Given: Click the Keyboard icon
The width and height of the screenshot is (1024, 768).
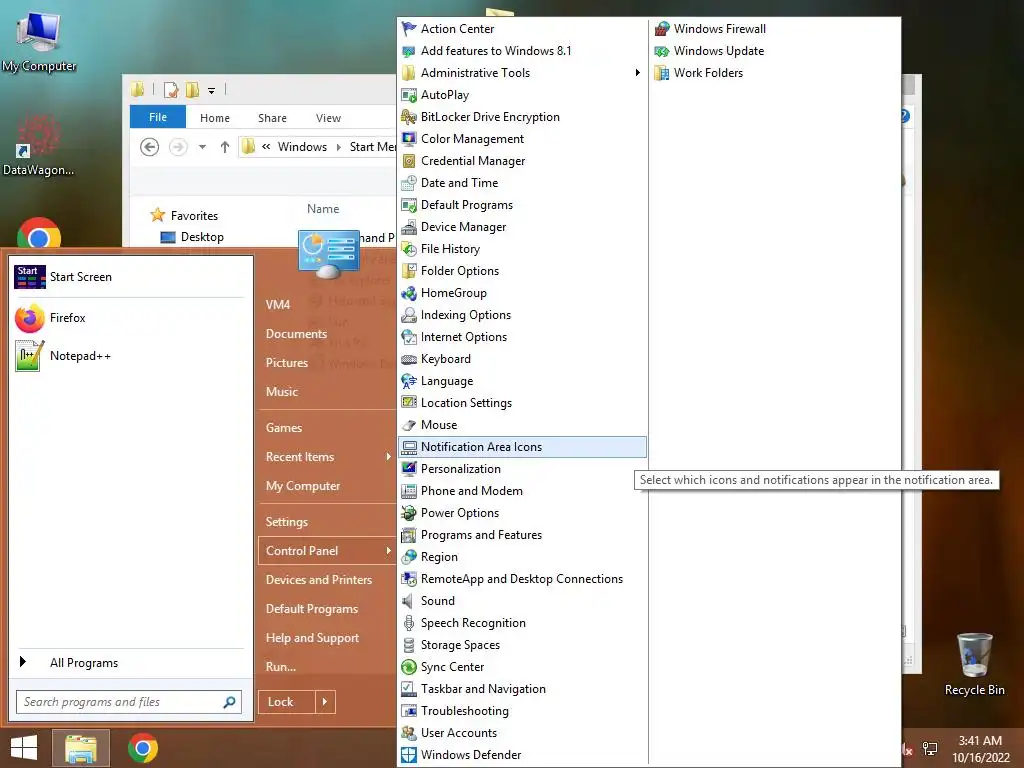Looking at the screenshot, I should 409,359.
